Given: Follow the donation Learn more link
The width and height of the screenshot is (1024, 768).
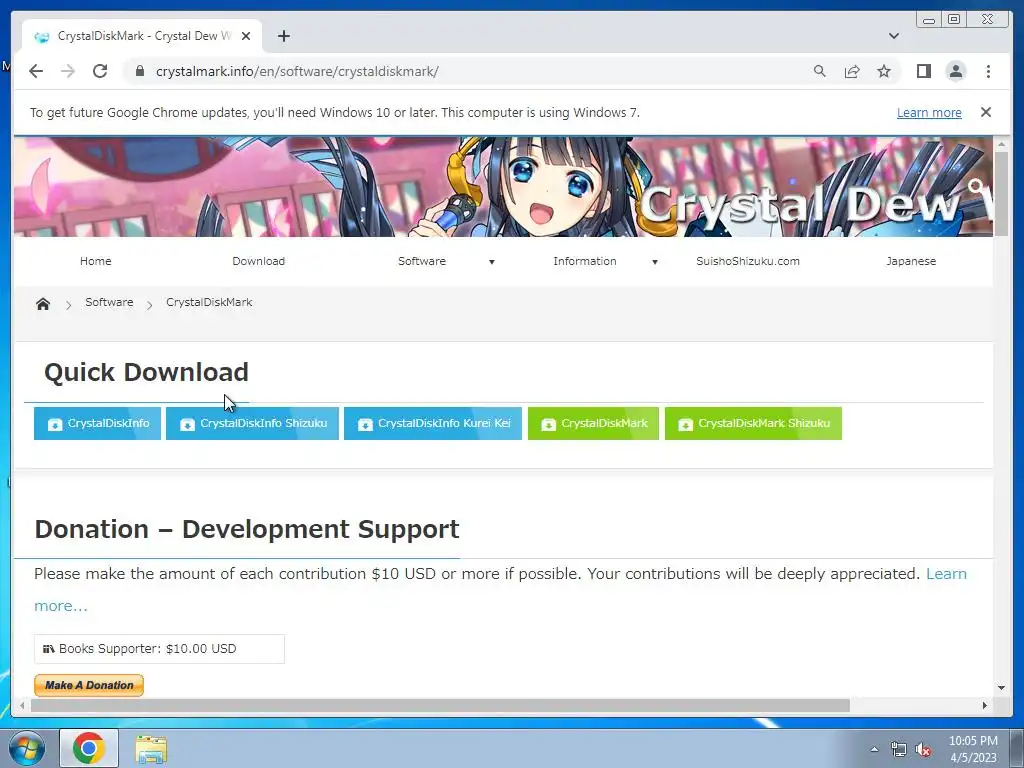Looking at the screenshot, I should pos(946,573).
